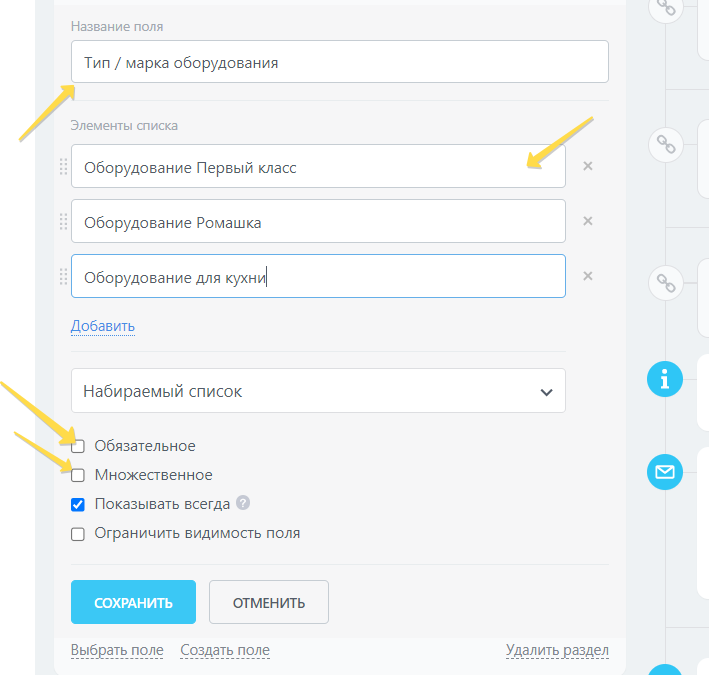This screenshot has height=675, width=709.
Task: Click drag handle beside "Оборудование Ромашка"
Action: tap(64, 222)
